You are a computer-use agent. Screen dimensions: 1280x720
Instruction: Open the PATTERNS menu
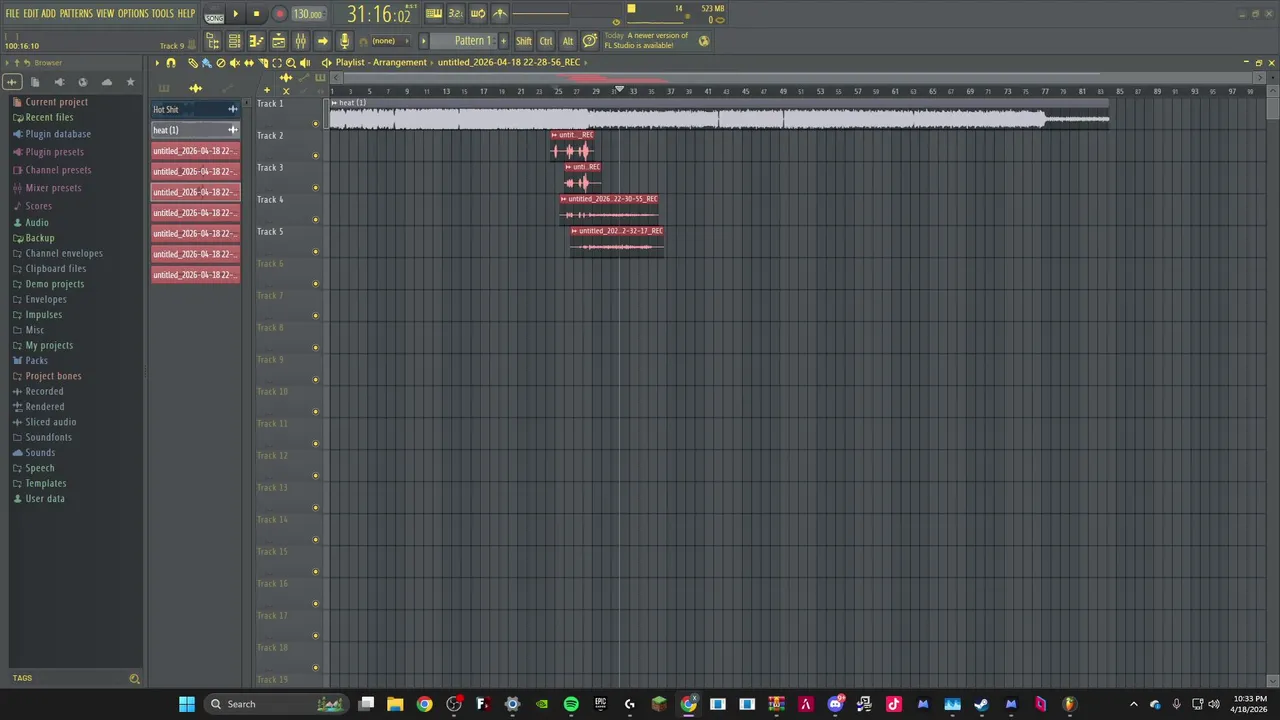76,13
